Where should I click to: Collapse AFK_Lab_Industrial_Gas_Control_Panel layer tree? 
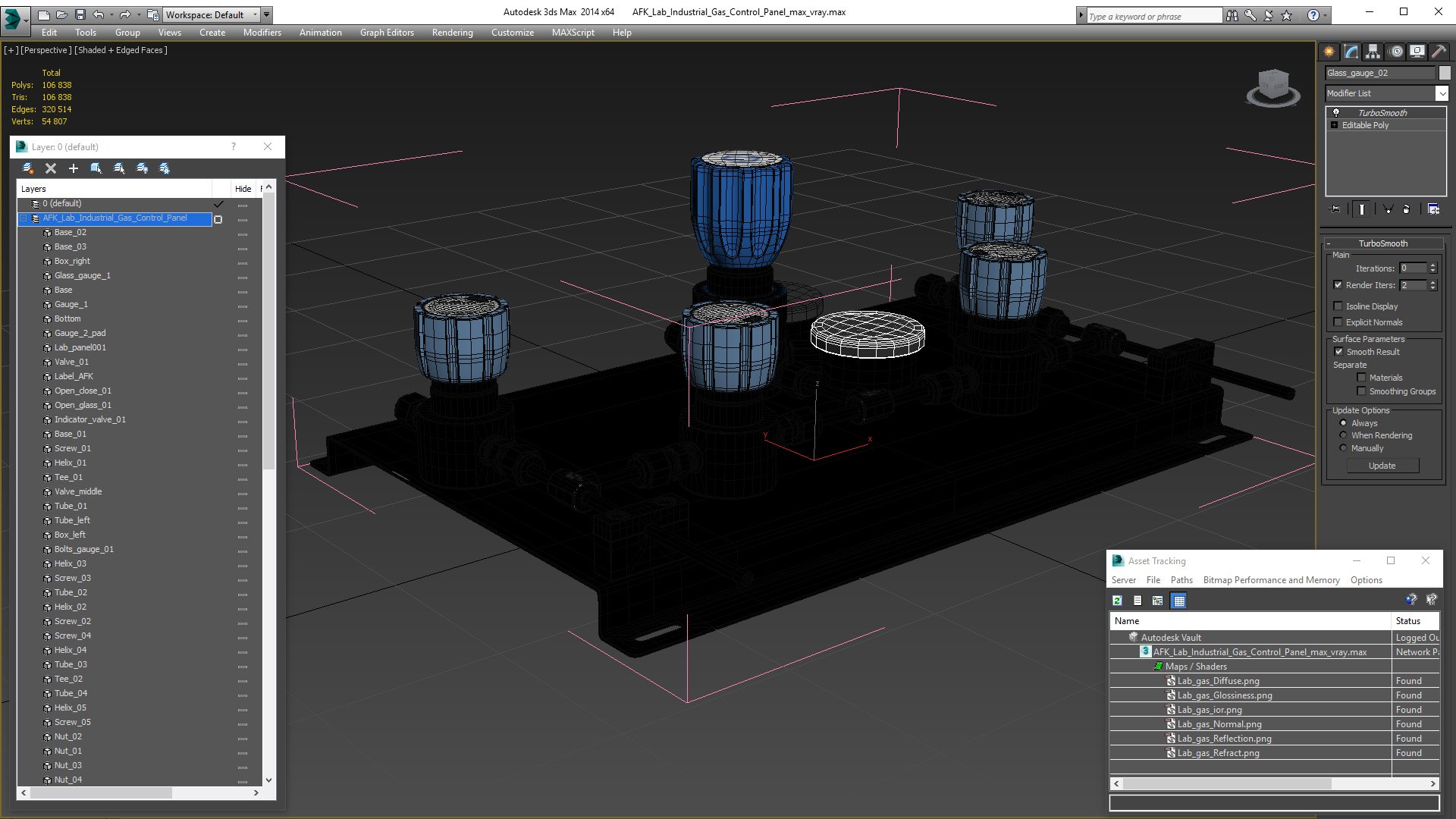24,218
